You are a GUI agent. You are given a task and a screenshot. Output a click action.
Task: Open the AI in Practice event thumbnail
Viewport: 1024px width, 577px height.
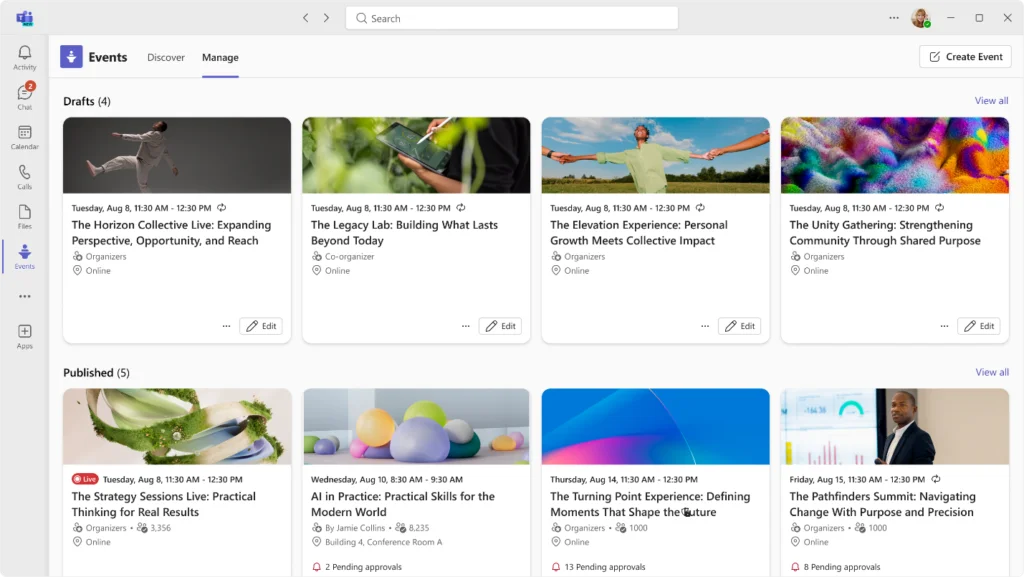click(x=416, y=427)
